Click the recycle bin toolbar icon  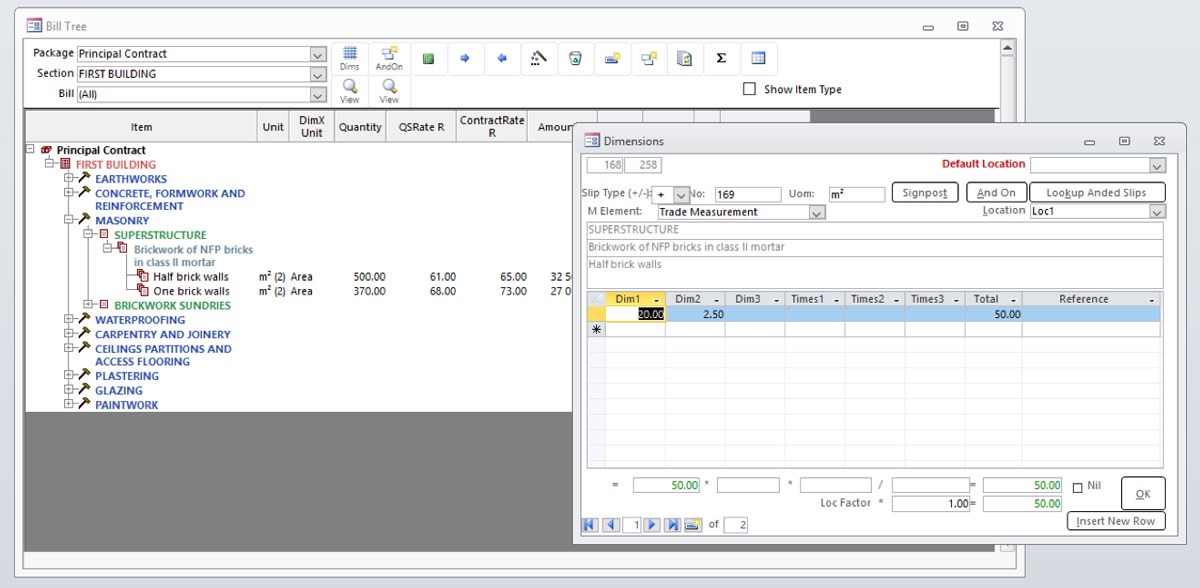pos(575,58)
